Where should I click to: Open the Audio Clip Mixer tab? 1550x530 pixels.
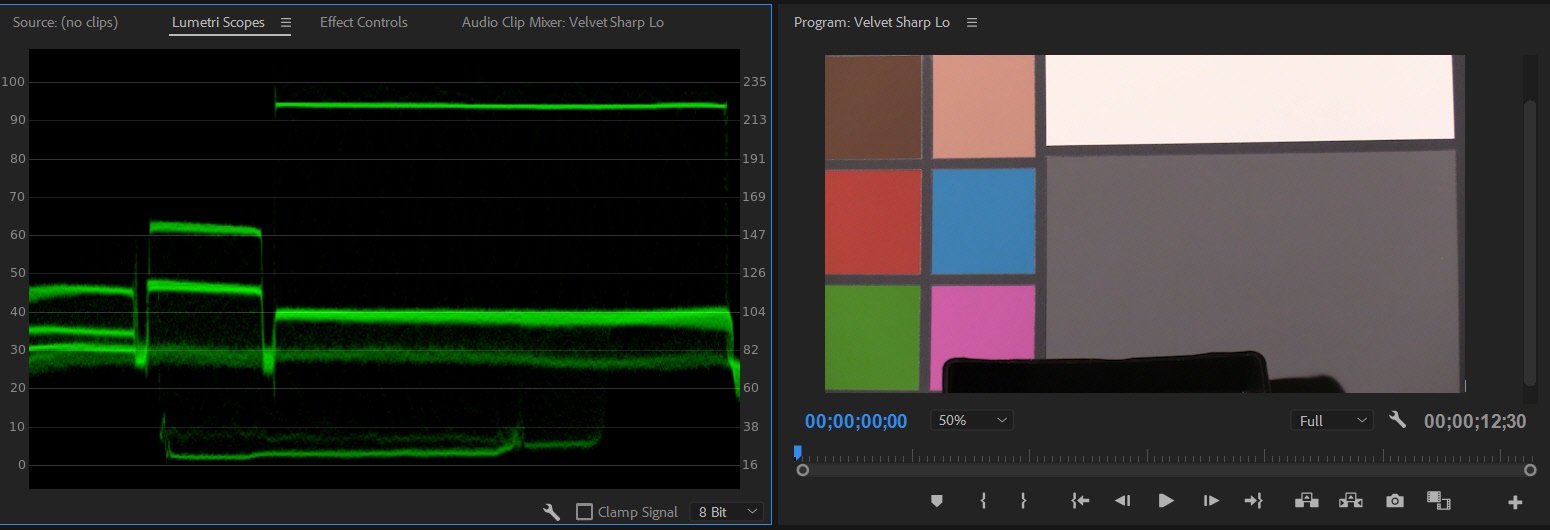click(x=562, y=22)
